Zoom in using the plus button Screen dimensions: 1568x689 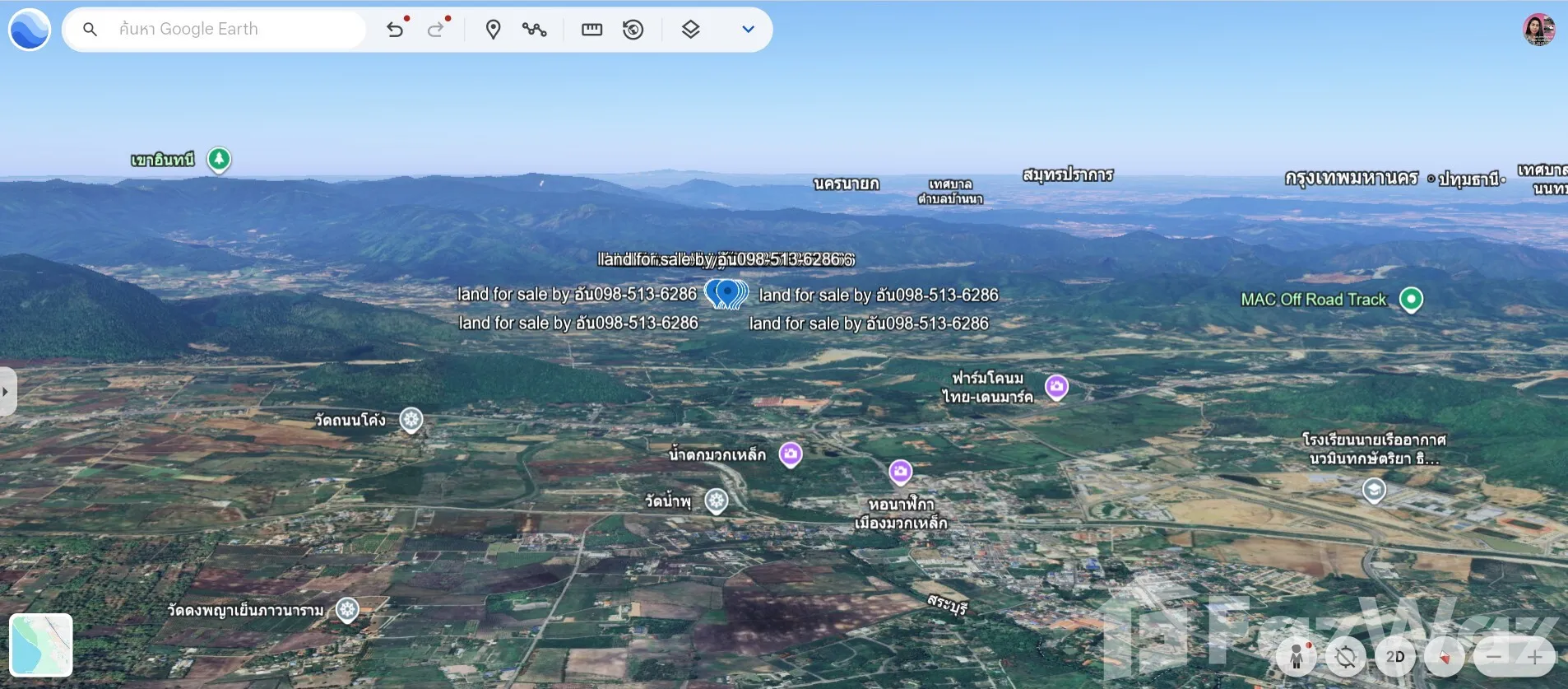[x=1534, y=656]
